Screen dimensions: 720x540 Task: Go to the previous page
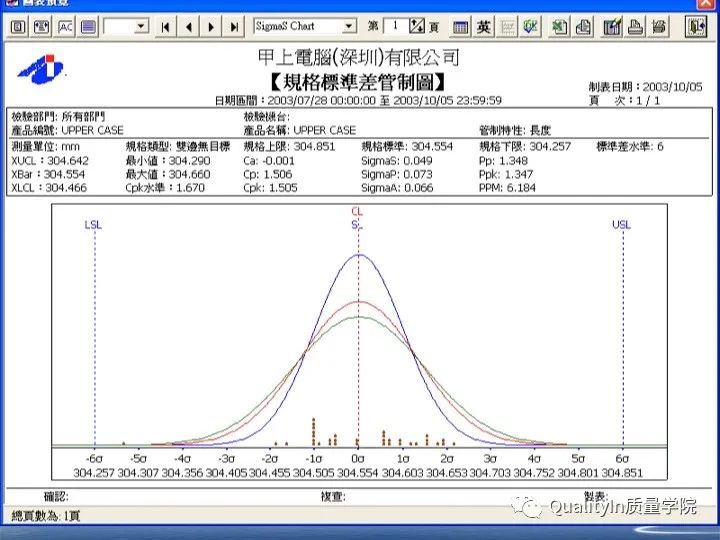(x=189, y=27)
